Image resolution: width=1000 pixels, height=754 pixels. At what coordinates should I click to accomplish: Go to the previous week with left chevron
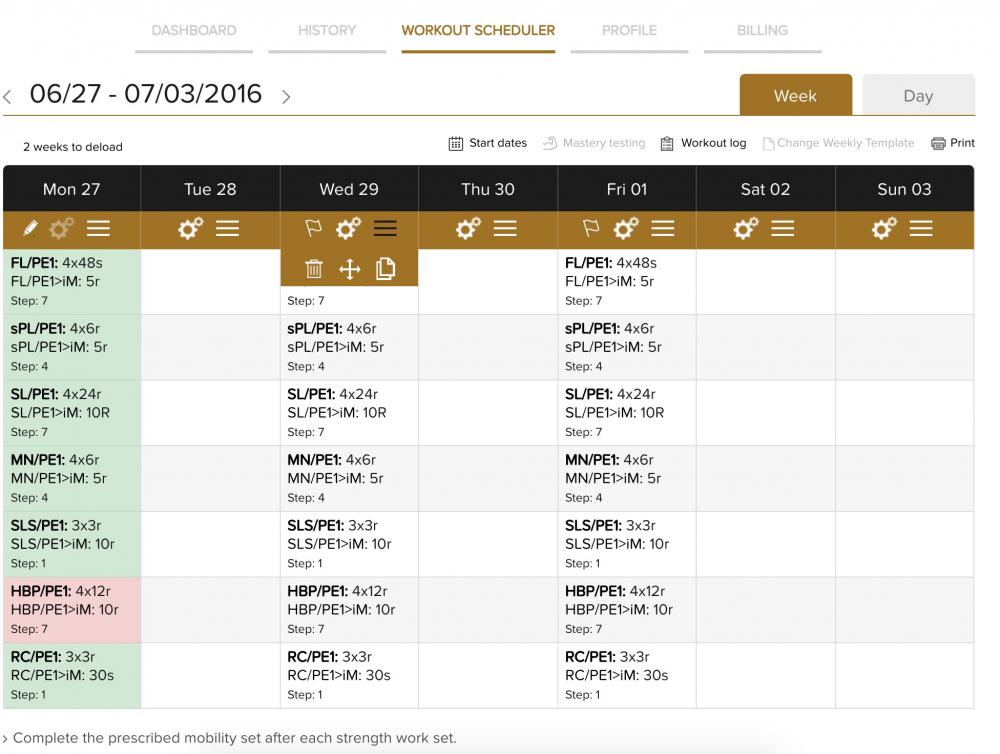pyautogui.click(x=8, y=97)
